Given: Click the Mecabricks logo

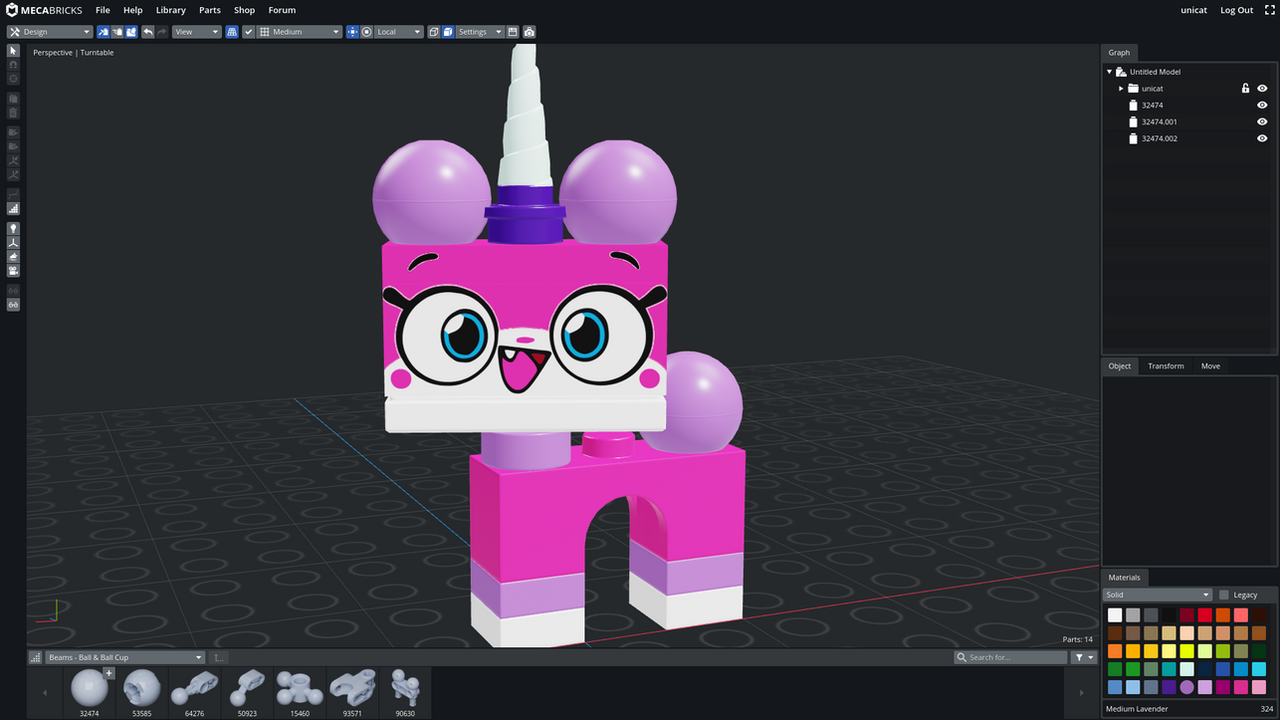Looking at the screenshot, I should 44,10.
